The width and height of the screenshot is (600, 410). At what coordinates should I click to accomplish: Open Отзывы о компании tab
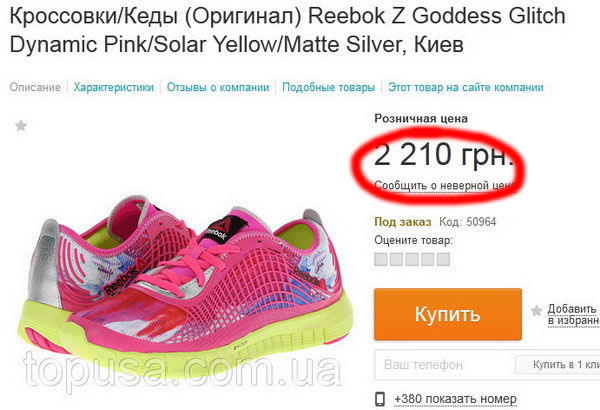[x=218, y=87]
